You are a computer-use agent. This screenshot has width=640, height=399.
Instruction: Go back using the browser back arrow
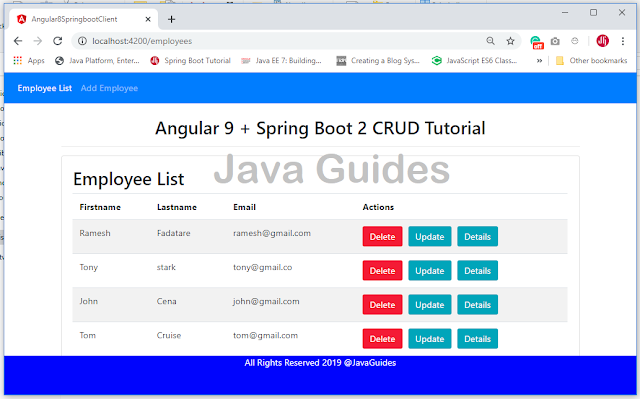coord(18,41)
